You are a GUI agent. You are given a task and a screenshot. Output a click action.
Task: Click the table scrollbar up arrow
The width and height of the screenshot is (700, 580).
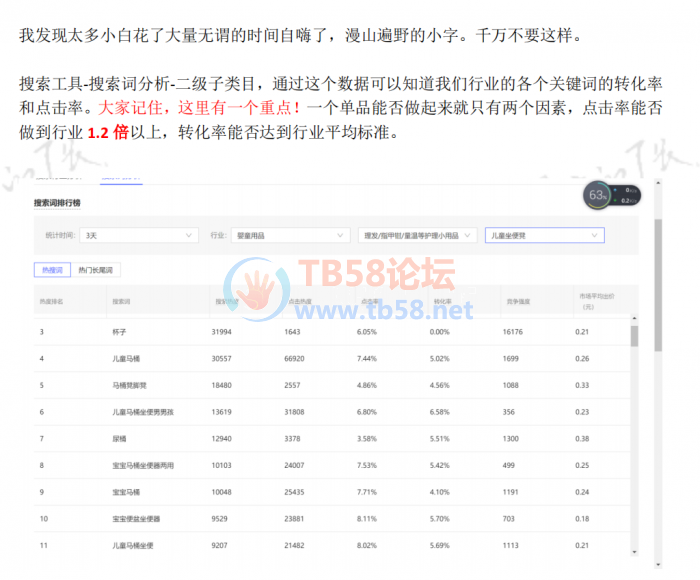point(634,318)
